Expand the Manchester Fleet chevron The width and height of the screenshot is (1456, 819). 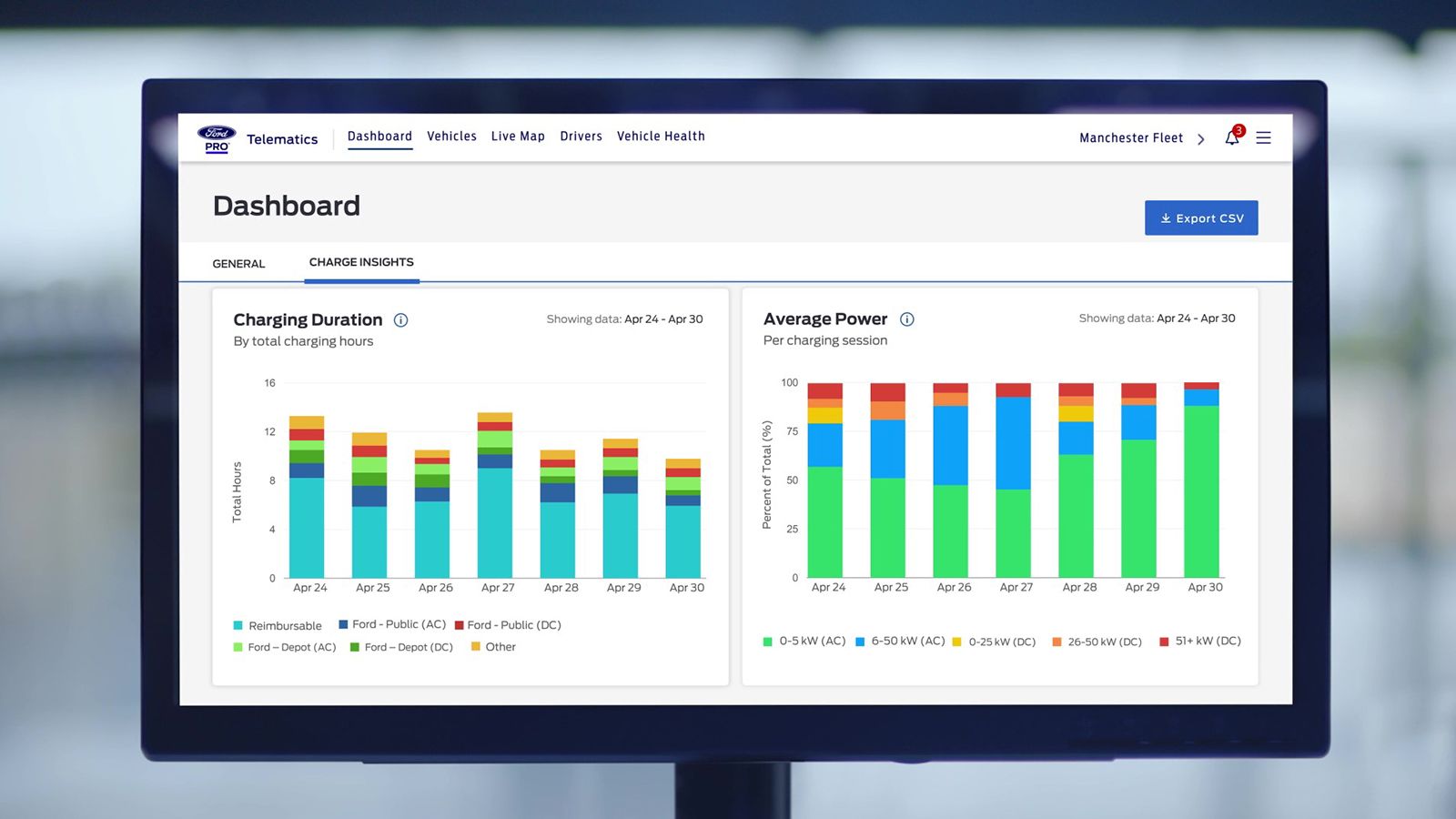pyautogui.click(x=1201, y=139)
